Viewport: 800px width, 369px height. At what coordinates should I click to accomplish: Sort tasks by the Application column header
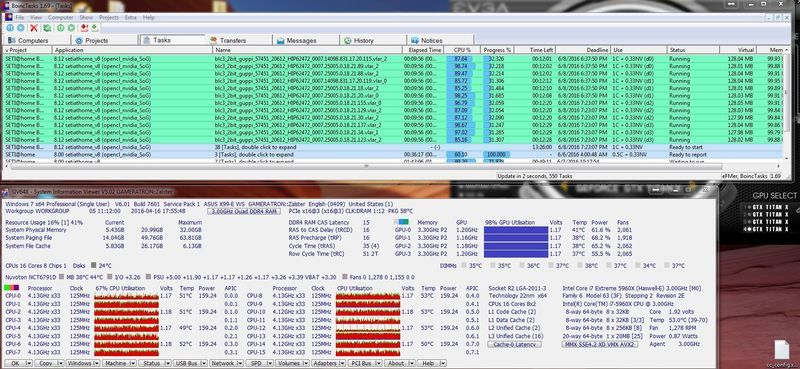click(132, 50)
